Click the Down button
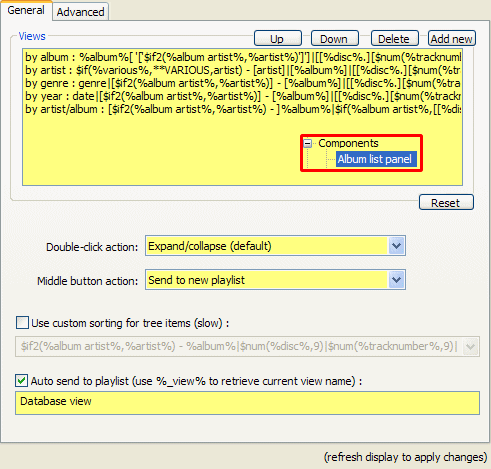Viewport: 491px width, 469px height. [335, 39]
